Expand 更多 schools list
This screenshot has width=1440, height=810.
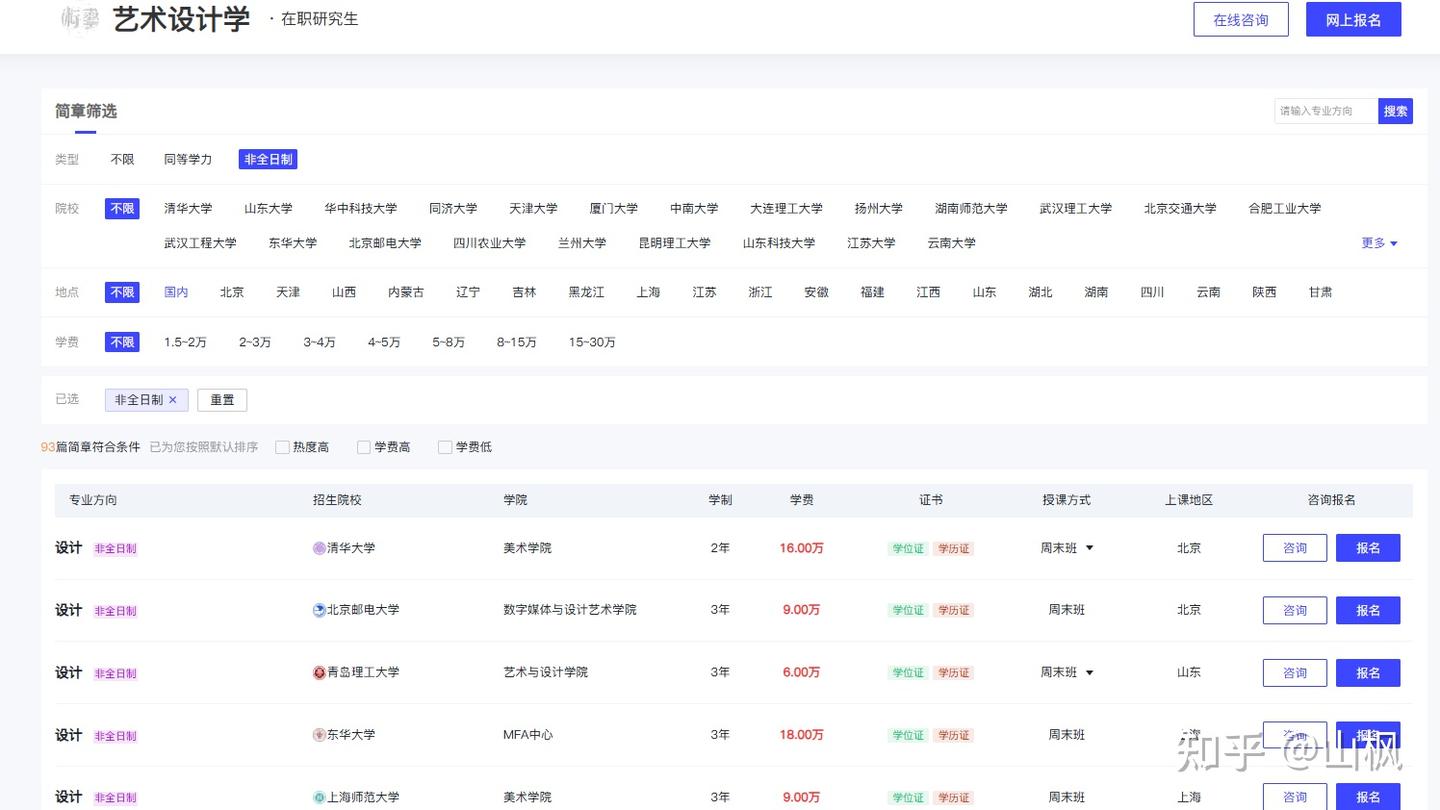click(1379, 243)
